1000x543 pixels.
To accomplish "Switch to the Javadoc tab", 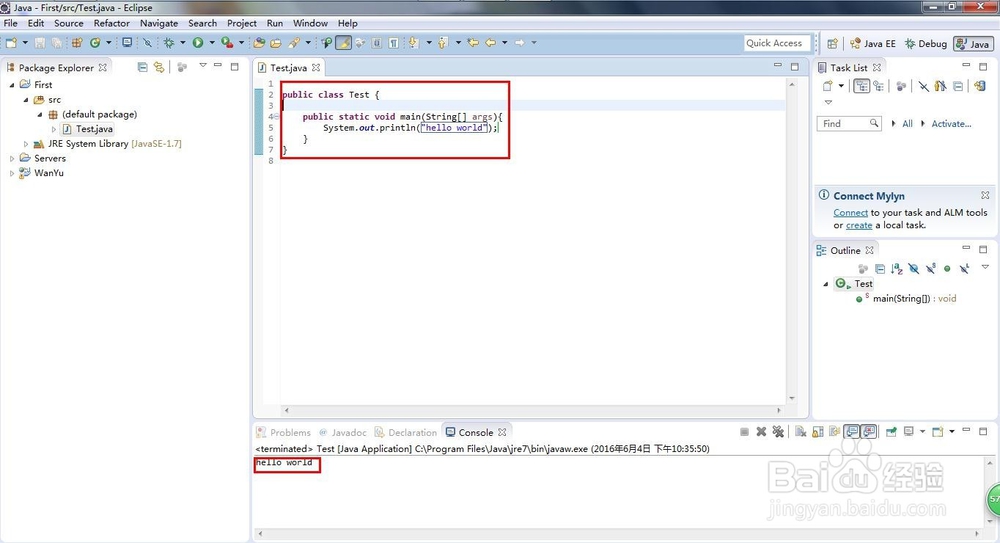I will 342,432.
